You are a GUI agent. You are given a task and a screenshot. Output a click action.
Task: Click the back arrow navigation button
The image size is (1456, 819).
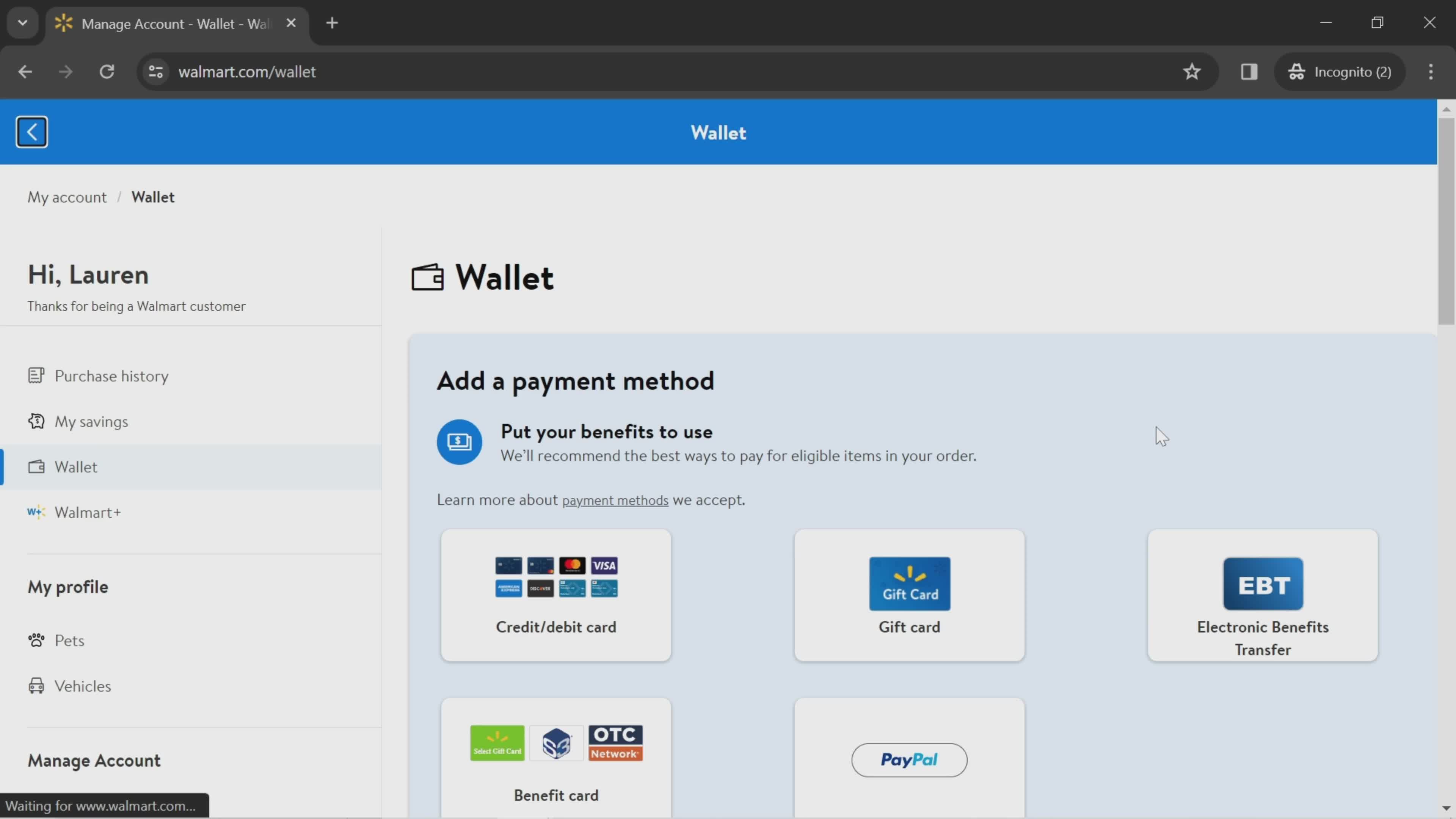(31, 131)
